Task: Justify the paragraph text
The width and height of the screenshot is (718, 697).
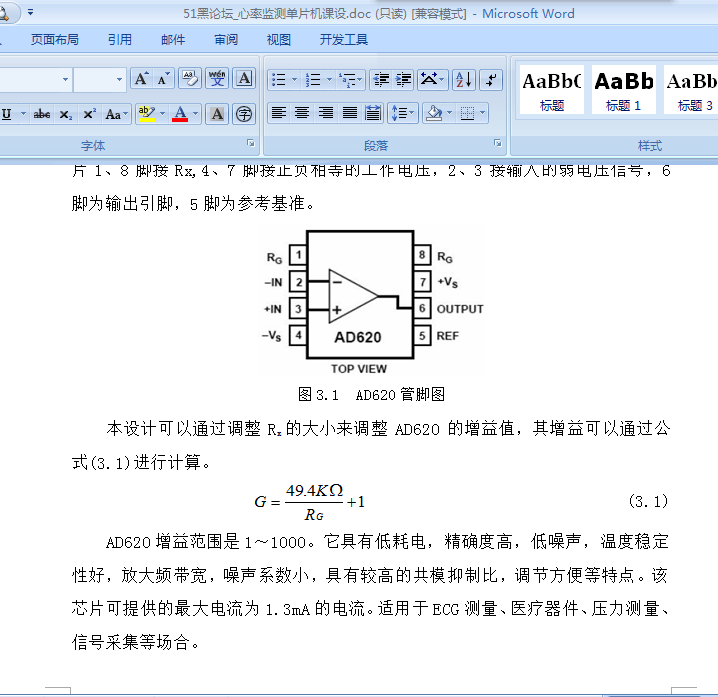Action: click(x=350, y=113)
